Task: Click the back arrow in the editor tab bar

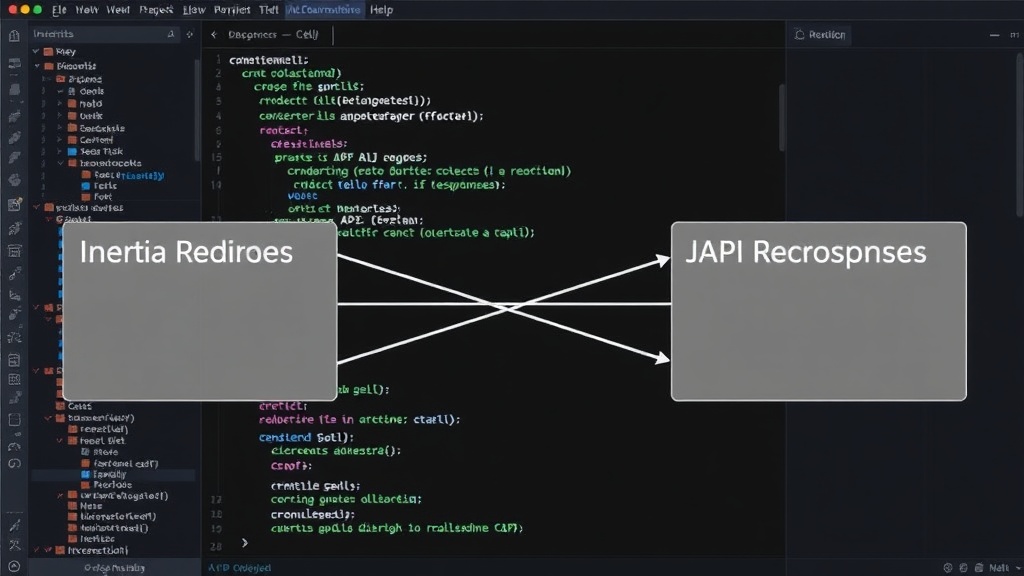Action: pyautogui.click(x=214, y=35)
